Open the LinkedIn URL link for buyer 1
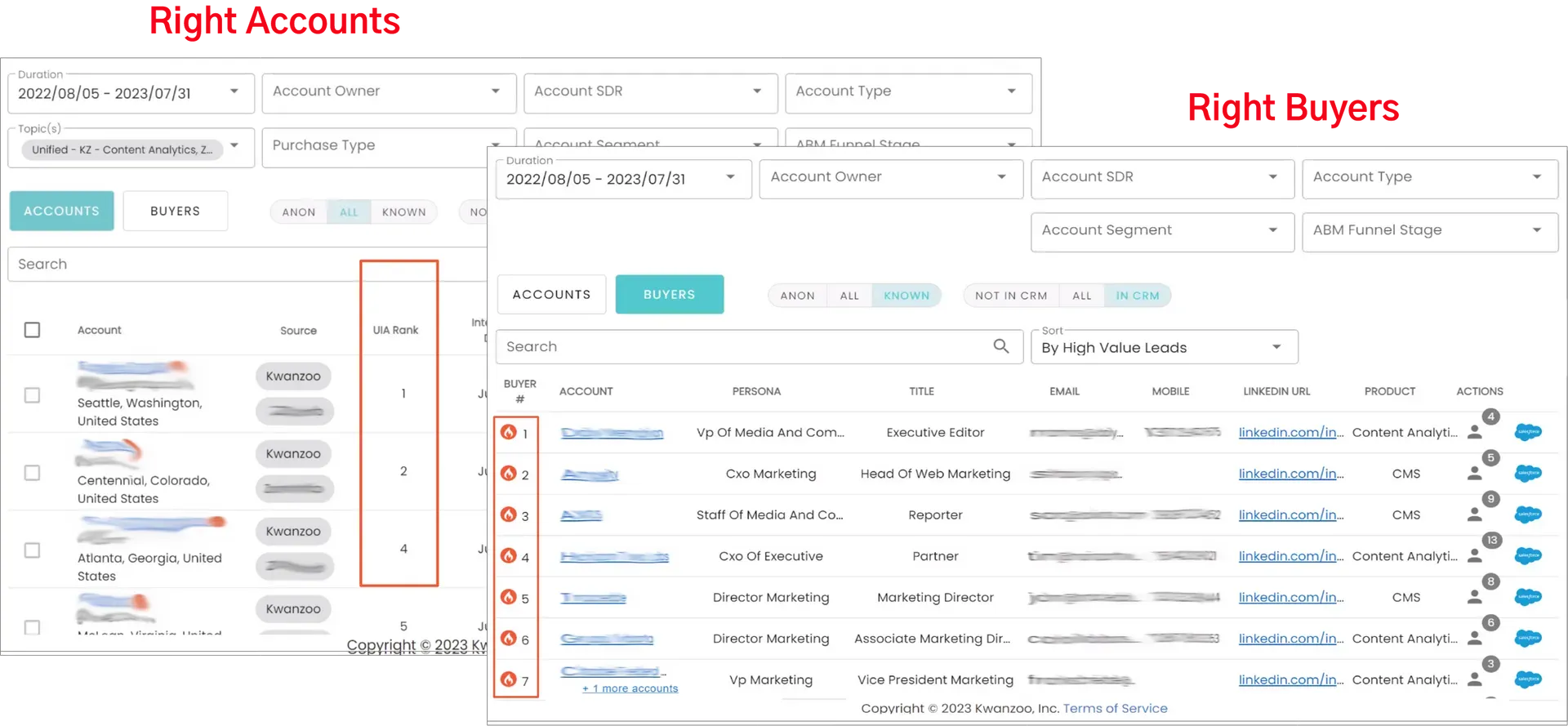The width and height of the screenshot is (1568, 726). pos(1290,433)
